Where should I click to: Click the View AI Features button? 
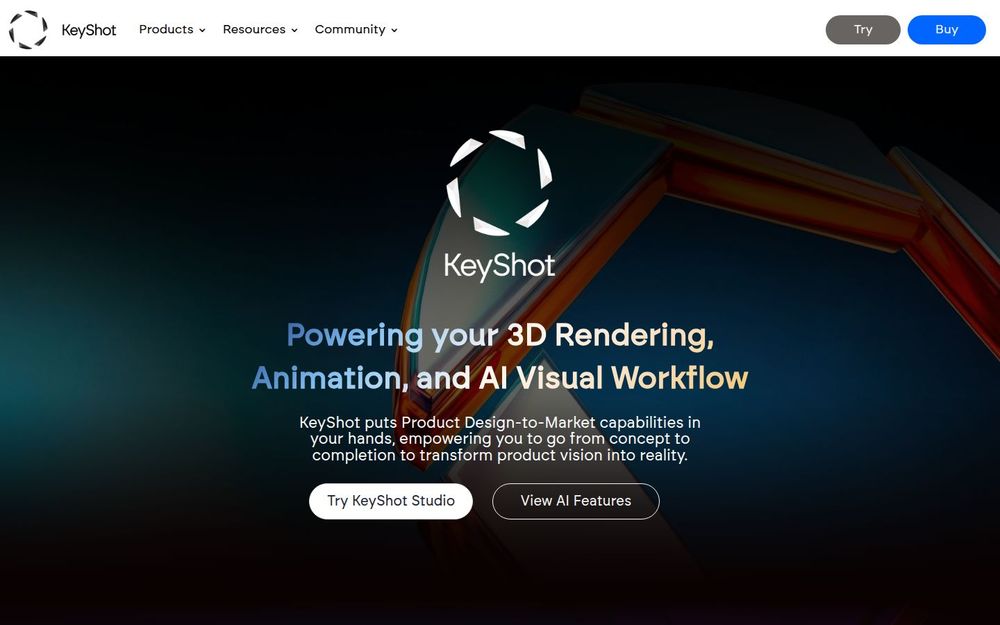click(x=576, y=501)
